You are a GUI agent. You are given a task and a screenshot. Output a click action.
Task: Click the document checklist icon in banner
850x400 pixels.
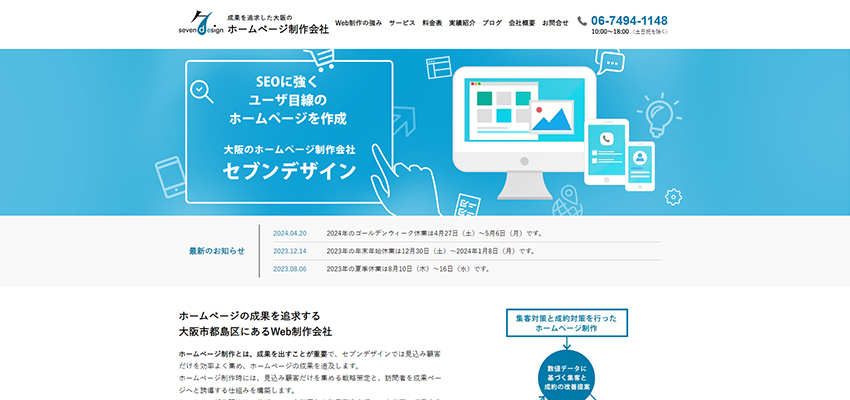(x=467, y=205)
